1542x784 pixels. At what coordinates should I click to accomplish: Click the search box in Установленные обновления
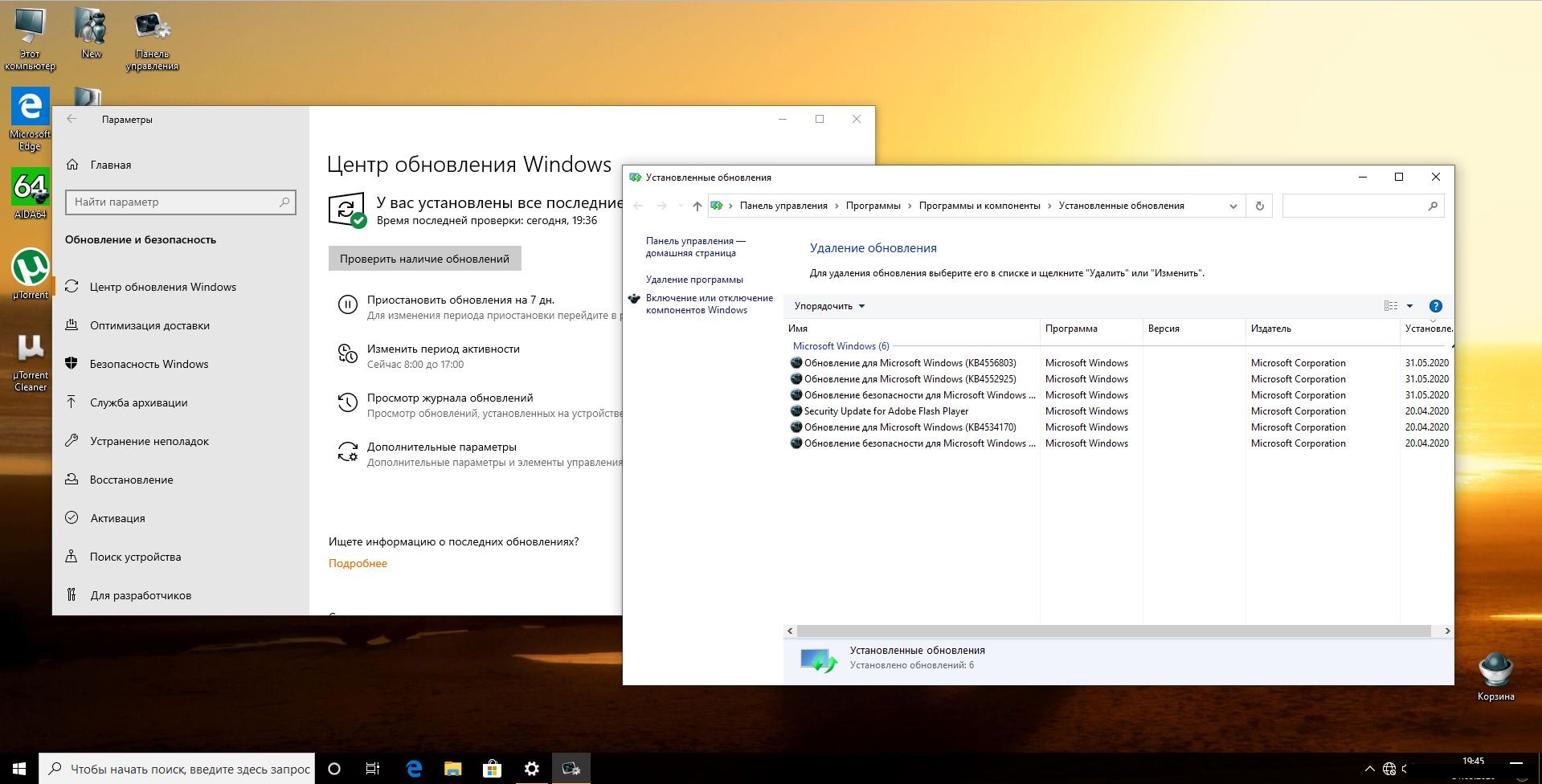[1363, 206]
